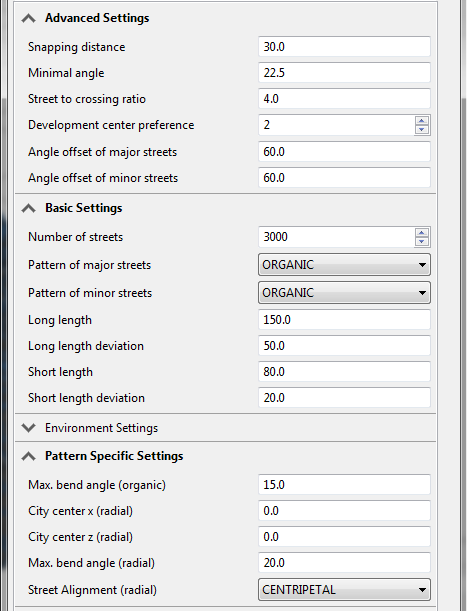Image resolution: width=467 pixels, height=611 pixels.
Task: Click the Long length label
Action: pyautogui.click(x=60, y=320)
